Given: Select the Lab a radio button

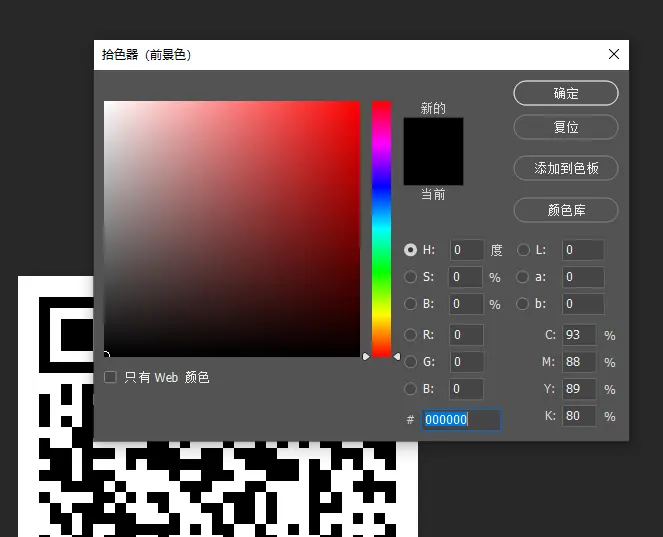Looking at the screenshot, I should 523,277.
